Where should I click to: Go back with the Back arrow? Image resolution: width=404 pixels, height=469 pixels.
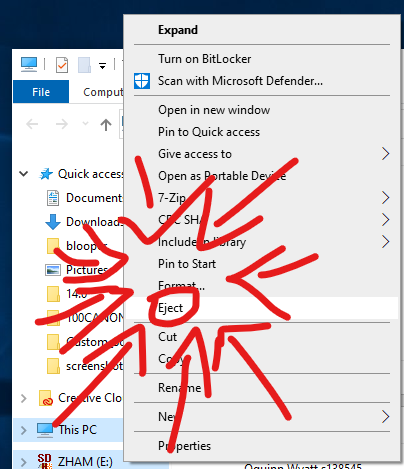click(32, 124)
